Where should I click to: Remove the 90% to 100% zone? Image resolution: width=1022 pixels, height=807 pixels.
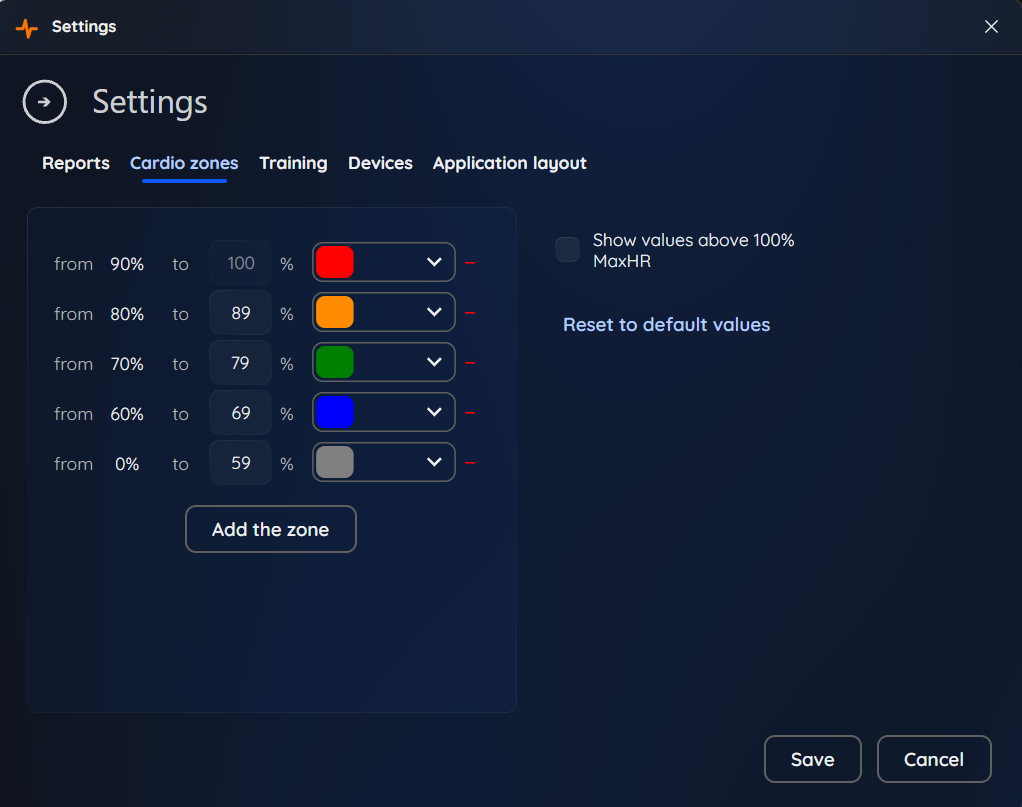point(470,263)
